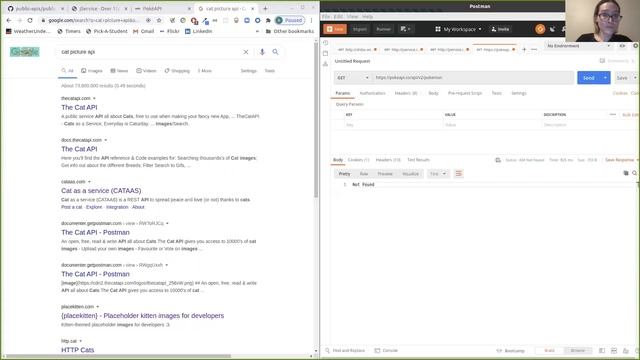Open Images search tab on Google

pos(92,71)
